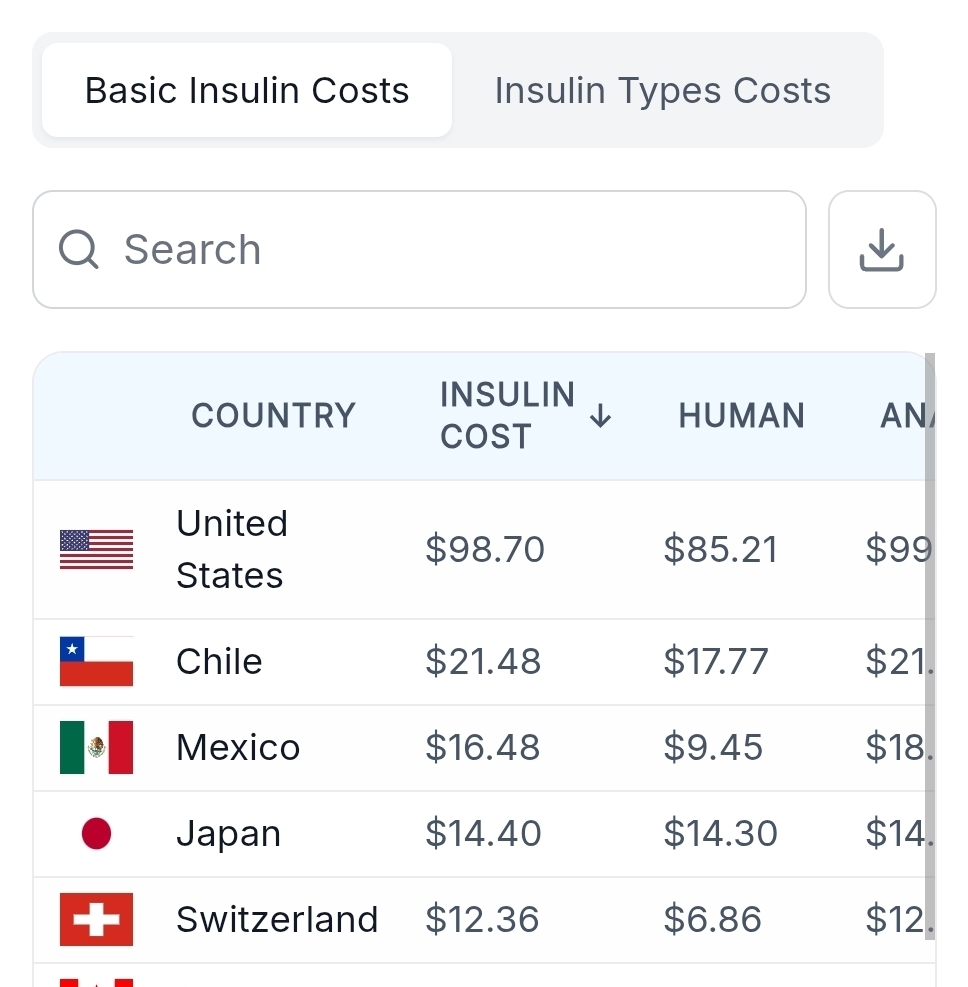Sort by the Insulin Cost column header

coord(507,416)
